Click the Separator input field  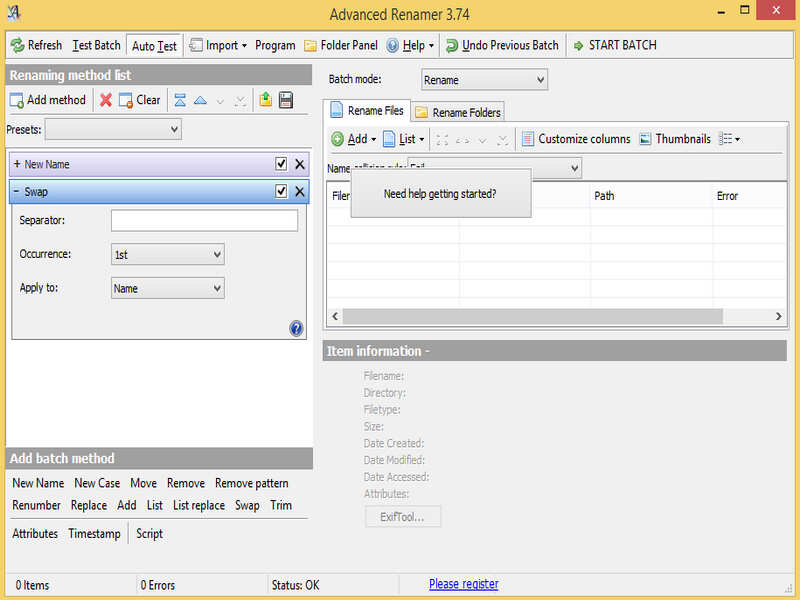point(203,220)
